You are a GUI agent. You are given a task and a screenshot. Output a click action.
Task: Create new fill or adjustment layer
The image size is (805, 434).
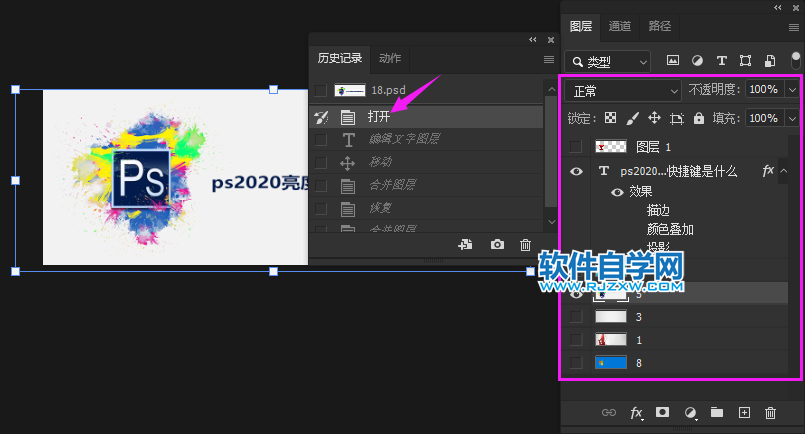[x=691, y=413]
